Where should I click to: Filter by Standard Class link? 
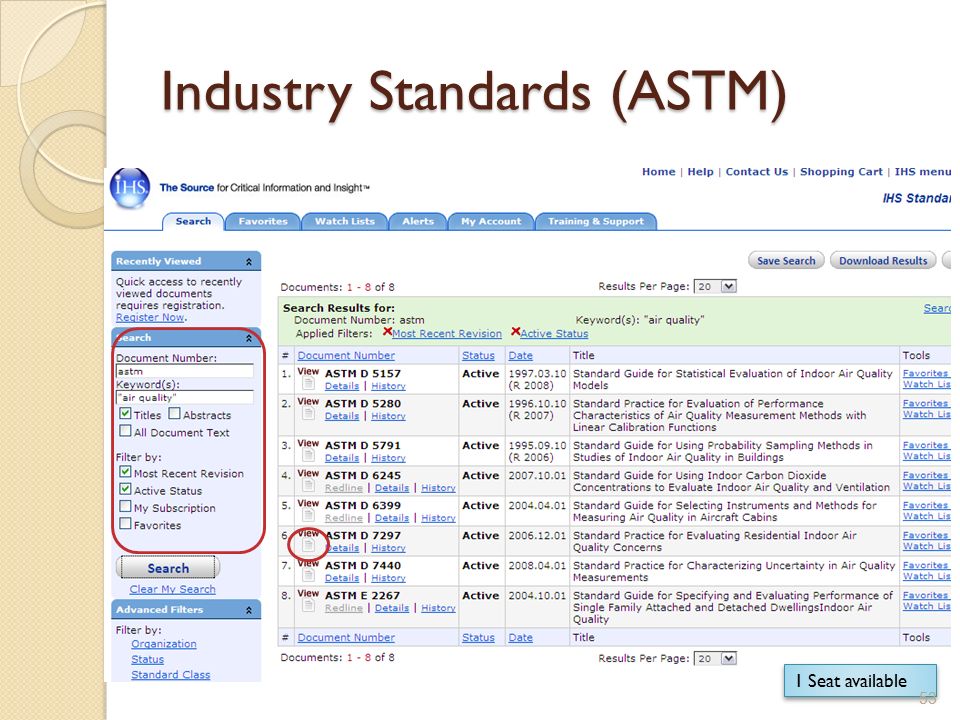171,675
